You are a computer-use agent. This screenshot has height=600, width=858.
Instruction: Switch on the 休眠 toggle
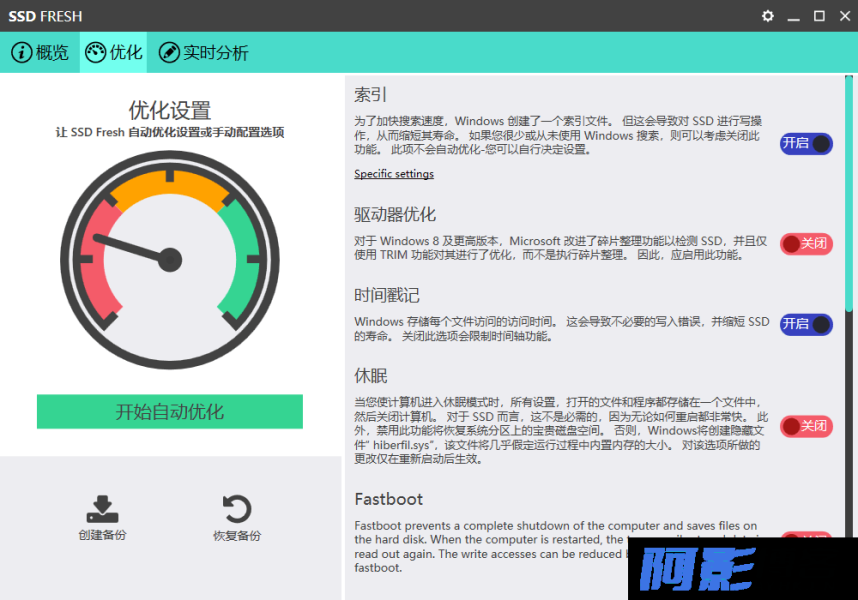tap(806, 426)
